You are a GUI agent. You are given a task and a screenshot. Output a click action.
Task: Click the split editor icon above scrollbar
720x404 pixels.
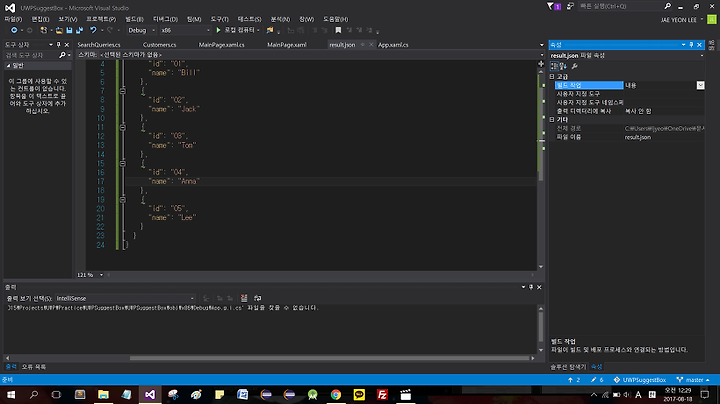[x=541, y=64]
